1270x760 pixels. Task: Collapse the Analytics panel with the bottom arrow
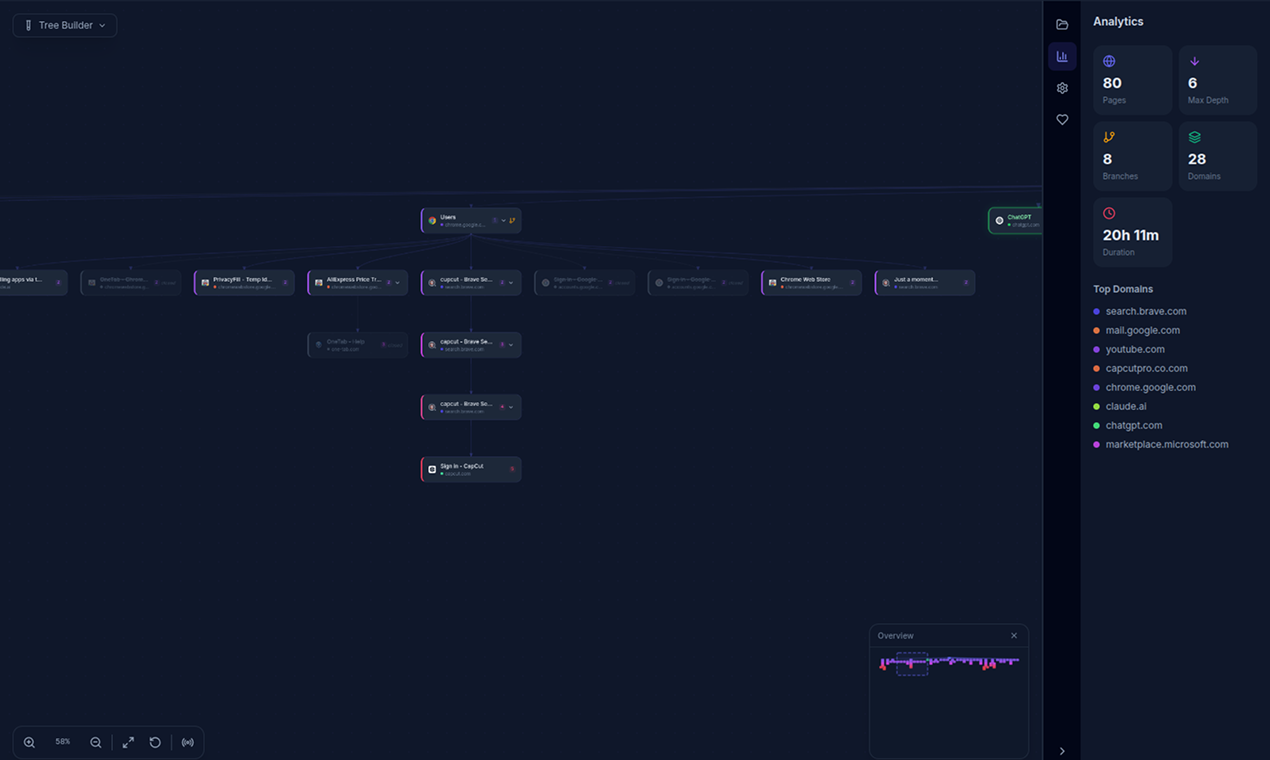point(1062,750)
